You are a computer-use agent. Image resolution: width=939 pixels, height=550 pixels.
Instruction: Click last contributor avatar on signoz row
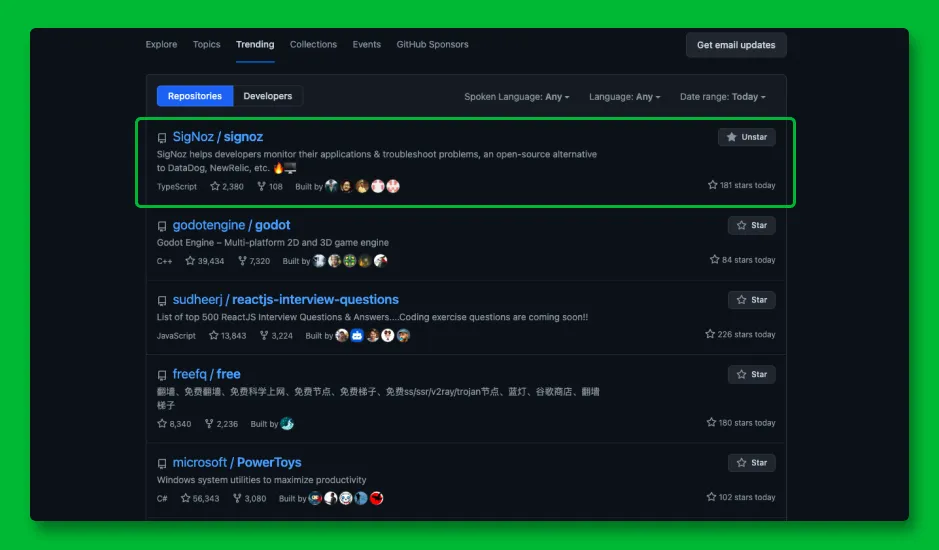pyautogui.click(x=393, y=186)
